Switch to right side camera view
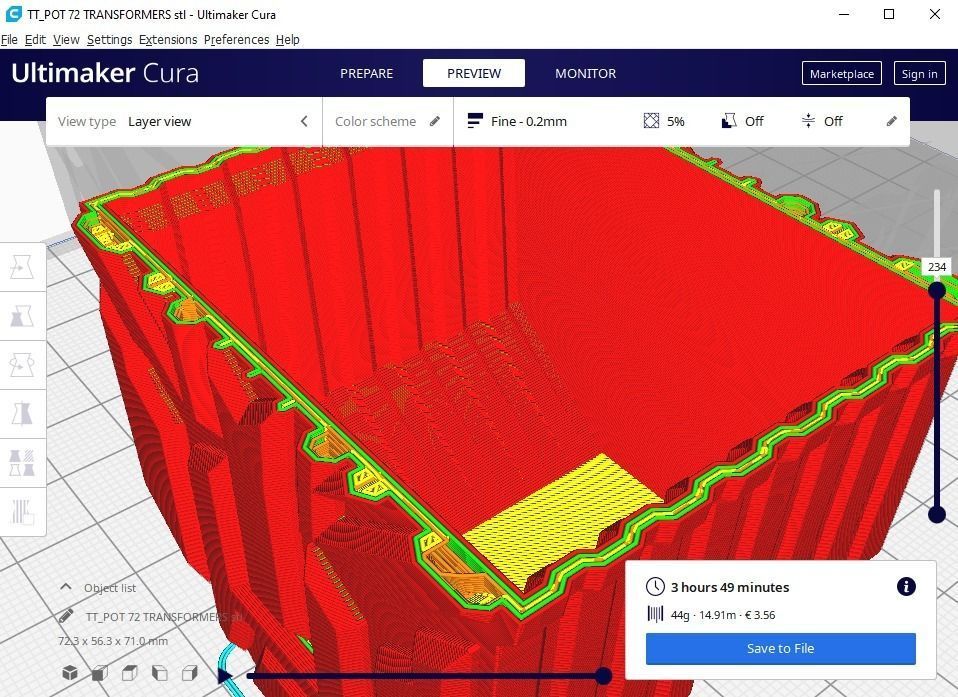Viewport: 958px width, 697px height. pos(190,673)
